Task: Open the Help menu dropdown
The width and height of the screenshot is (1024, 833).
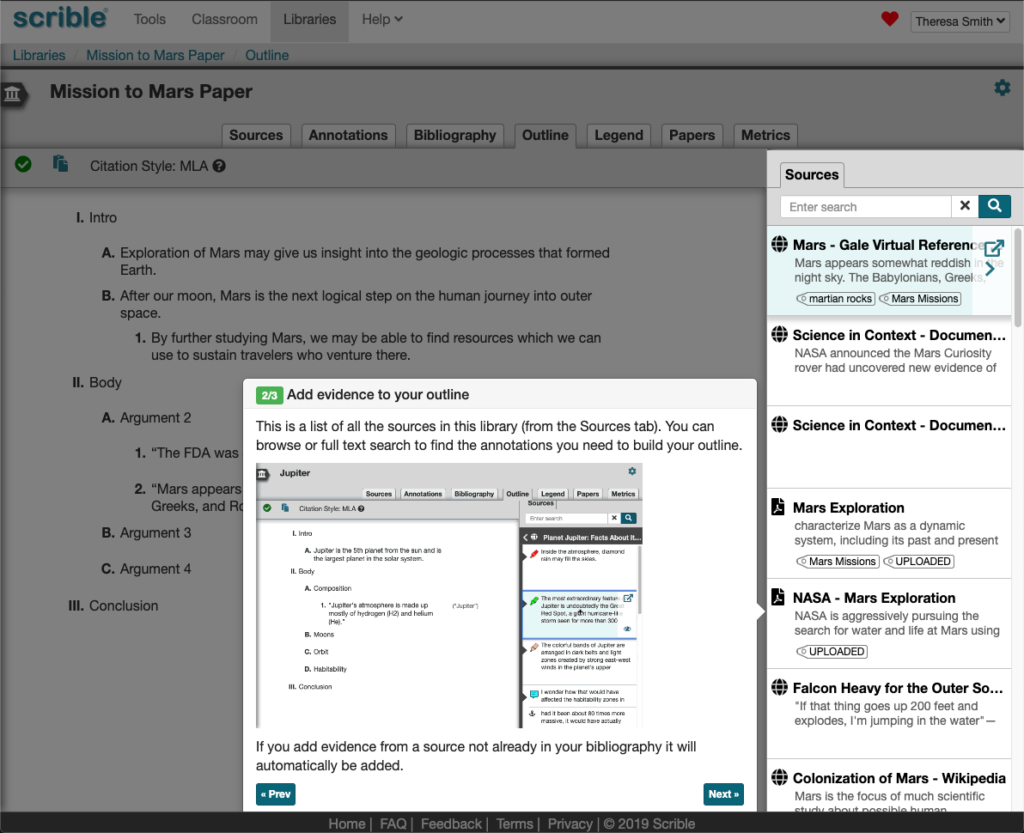Action: [x=382, y=20]
